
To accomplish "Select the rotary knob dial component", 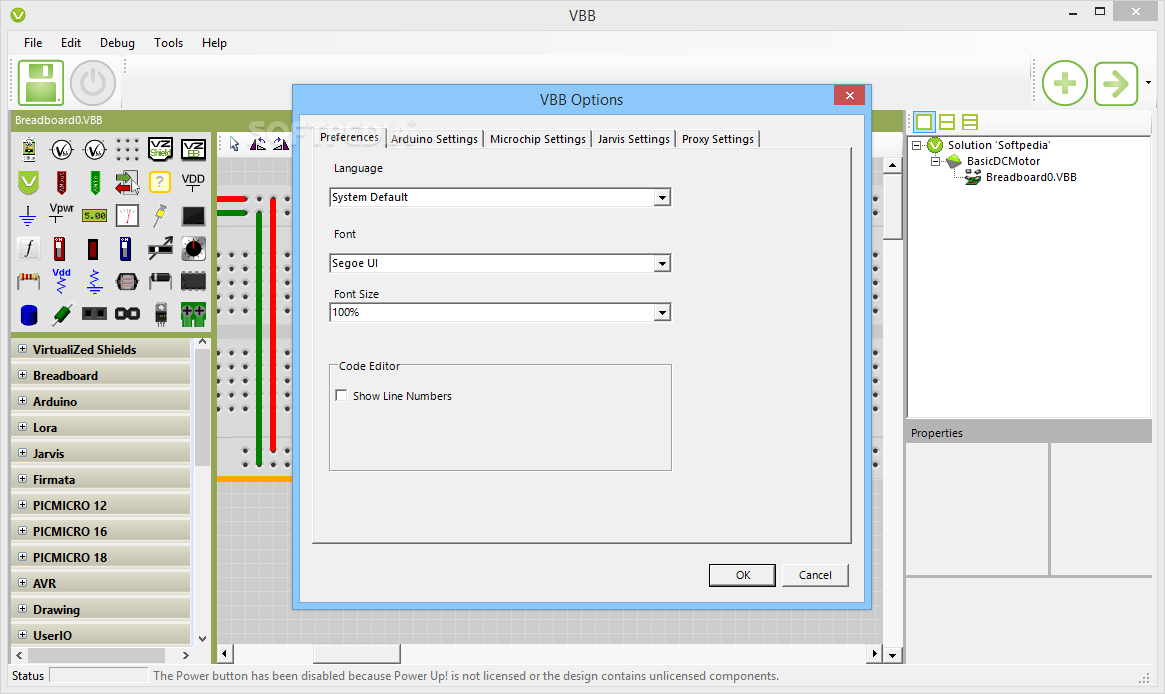I will click(193, 248).
